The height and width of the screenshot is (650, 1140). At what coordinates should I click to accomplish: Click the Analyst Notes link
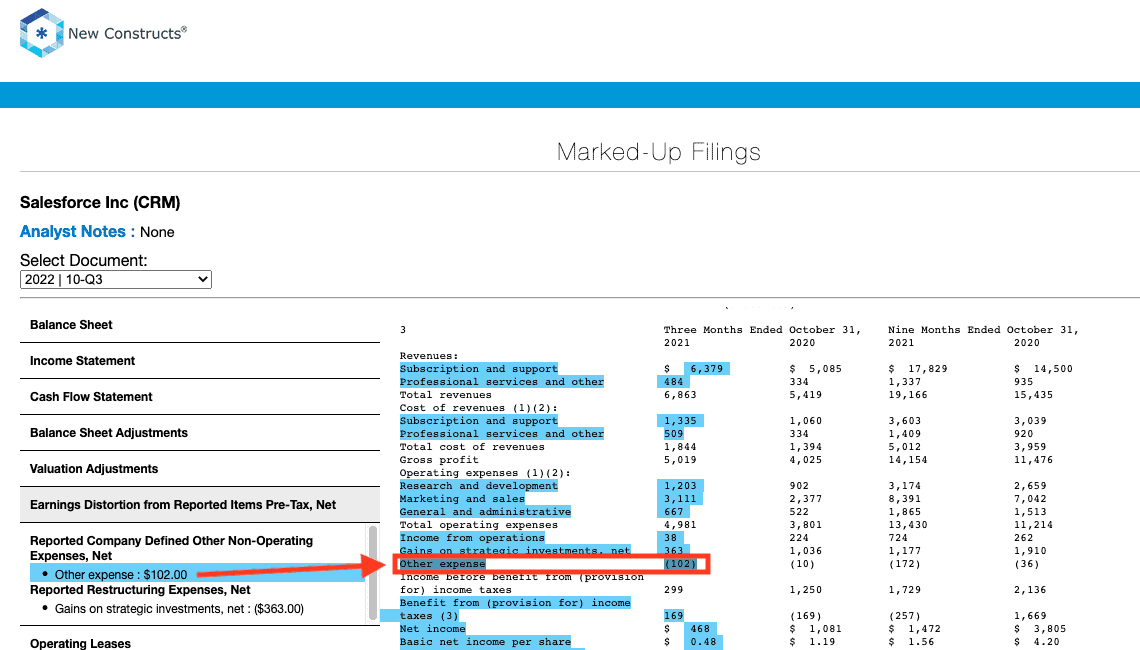[x=73, y=231]
